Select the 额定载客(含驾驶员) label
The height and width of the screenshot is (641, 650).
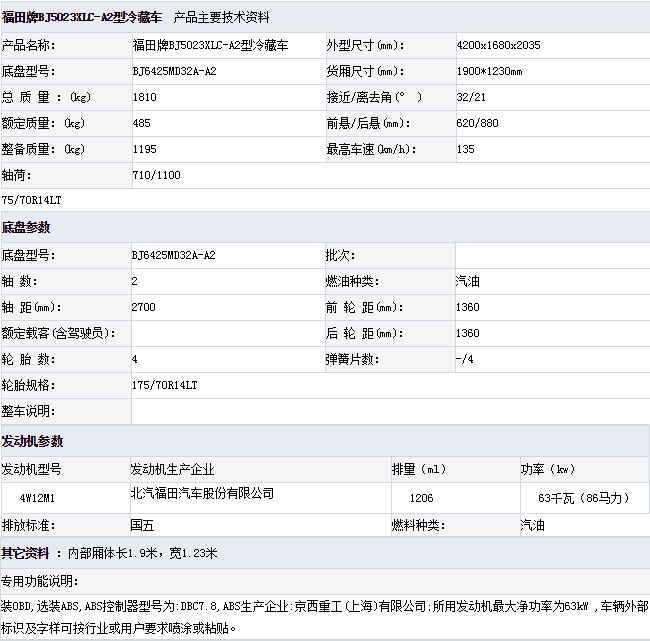point(58,333)
